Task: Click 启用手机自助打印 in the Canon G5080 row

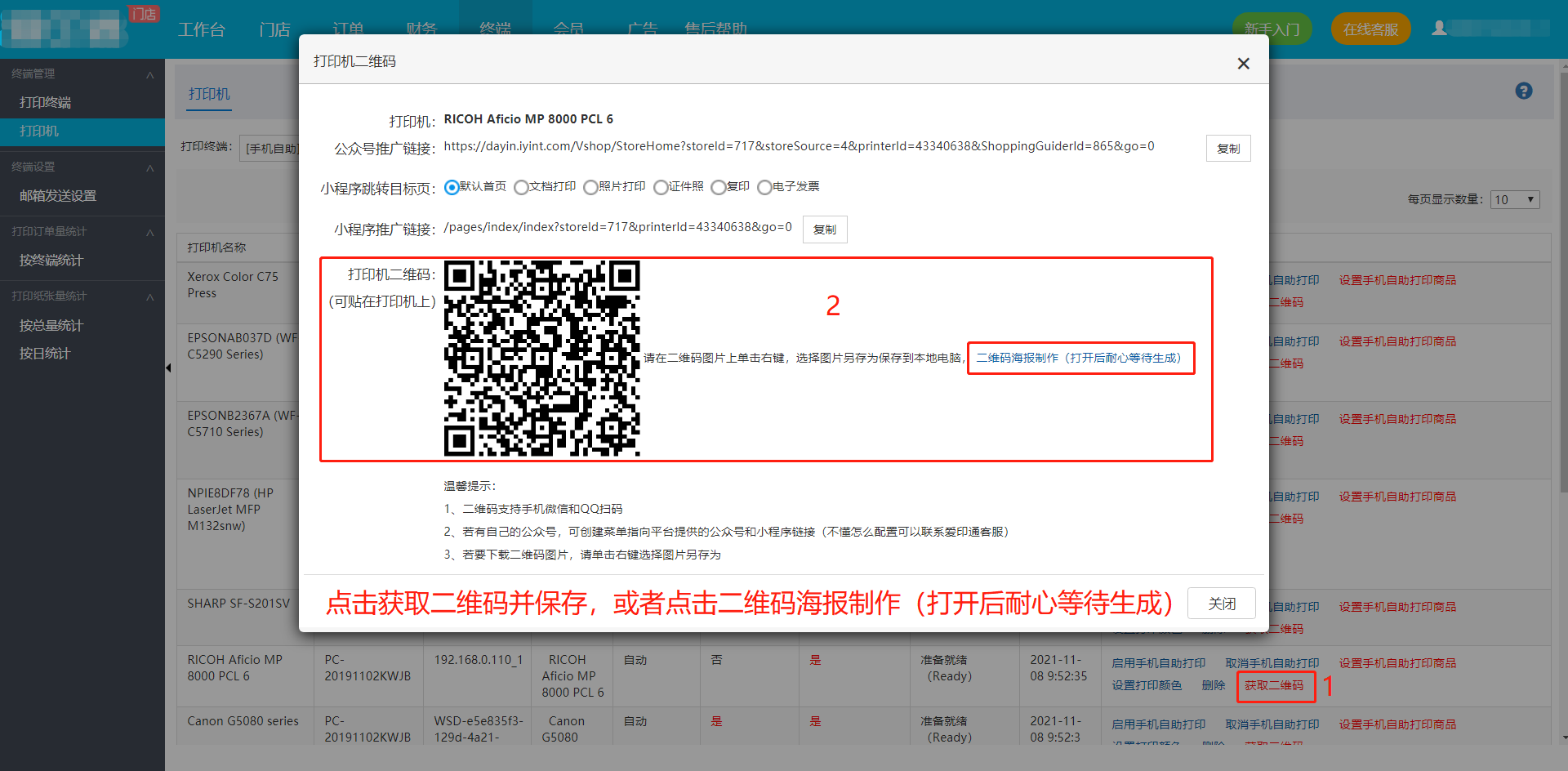Action: (x=1159, y=724)
